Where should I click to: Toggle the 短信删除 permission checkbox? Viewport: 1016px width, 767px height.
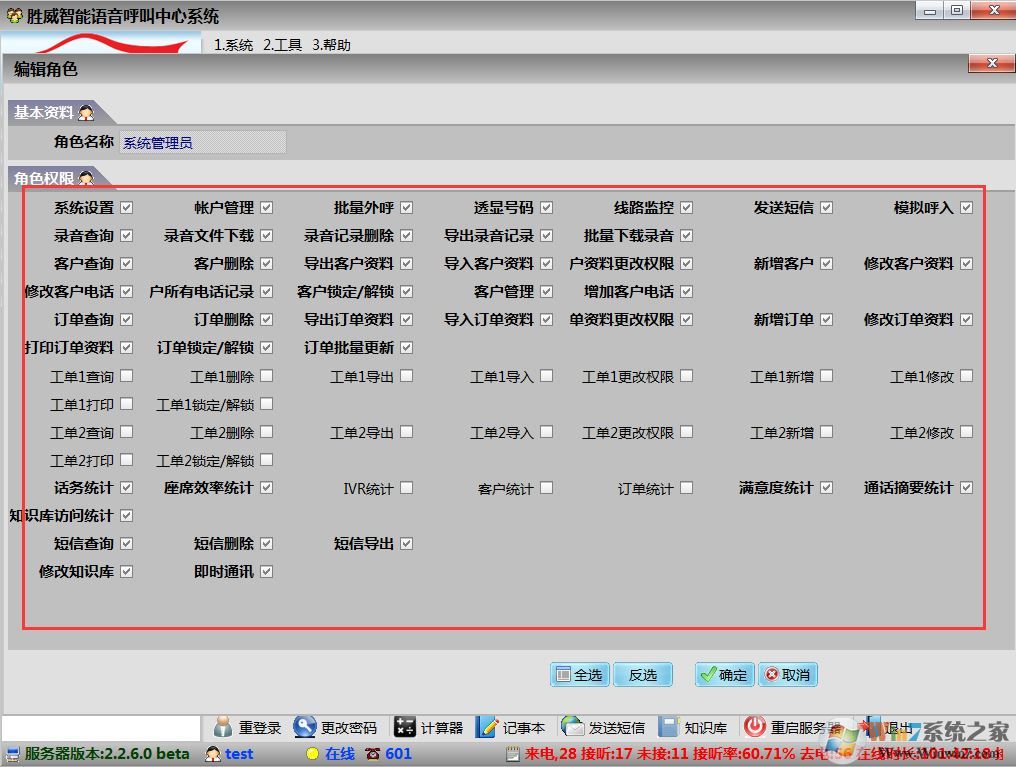265,543
